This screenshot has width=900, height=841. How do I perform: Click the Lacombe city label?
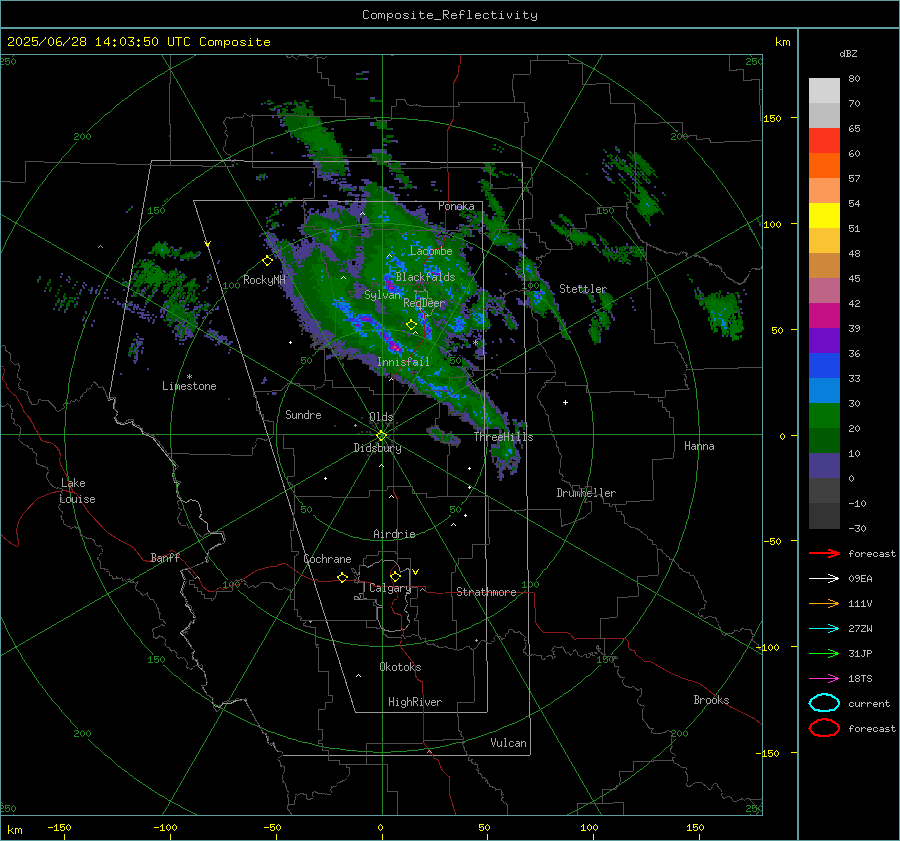[x=431, y=251]
